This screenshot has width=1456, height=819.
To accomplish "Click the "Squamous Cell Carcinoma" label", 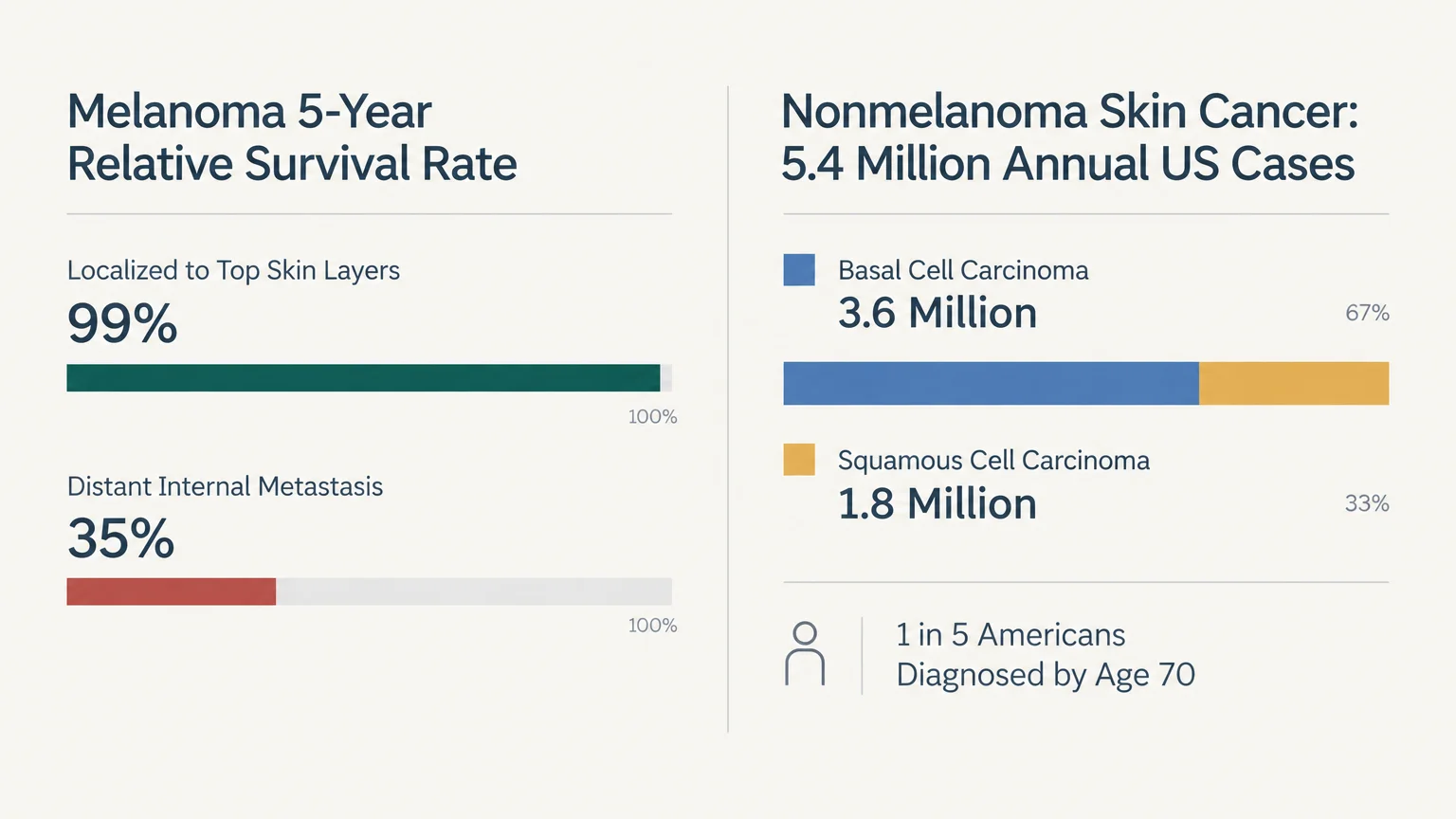I will [993, 461].
